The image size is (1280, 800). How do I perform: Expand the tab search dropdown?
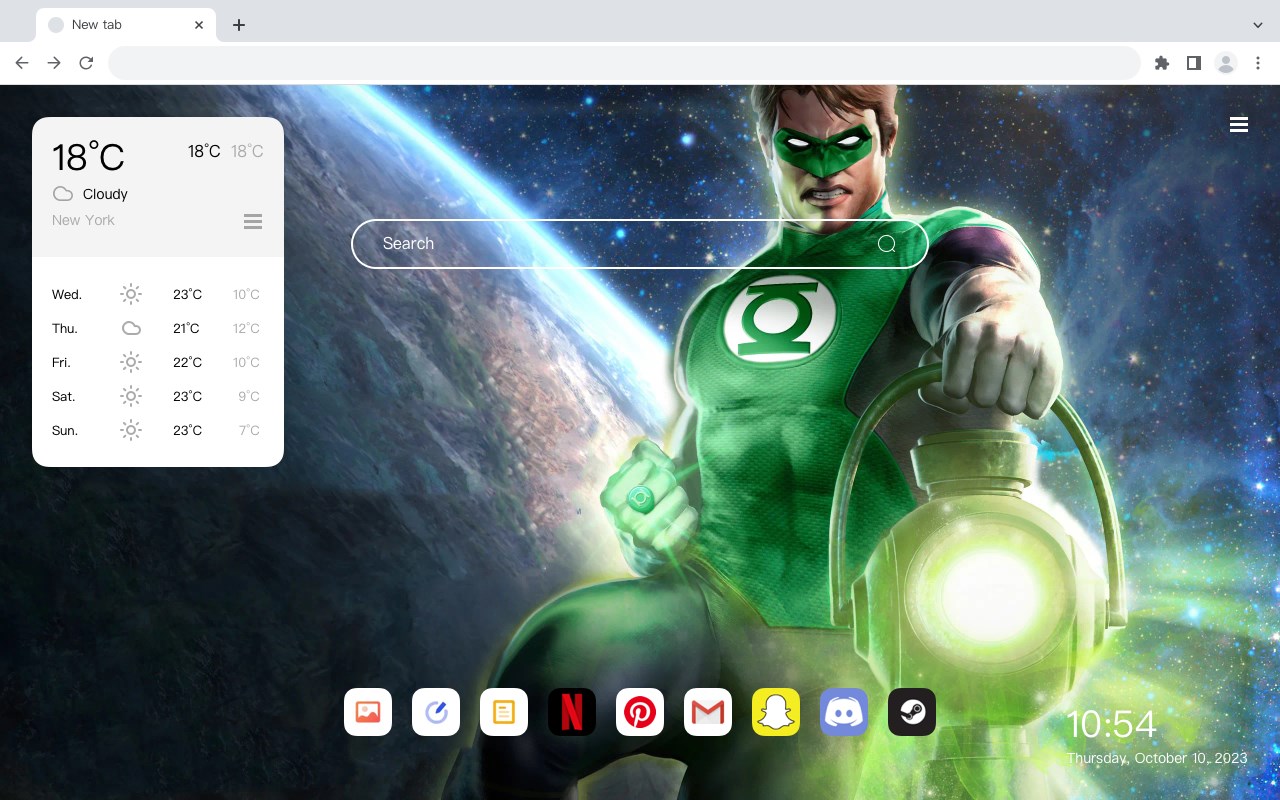pos(1258,25)
